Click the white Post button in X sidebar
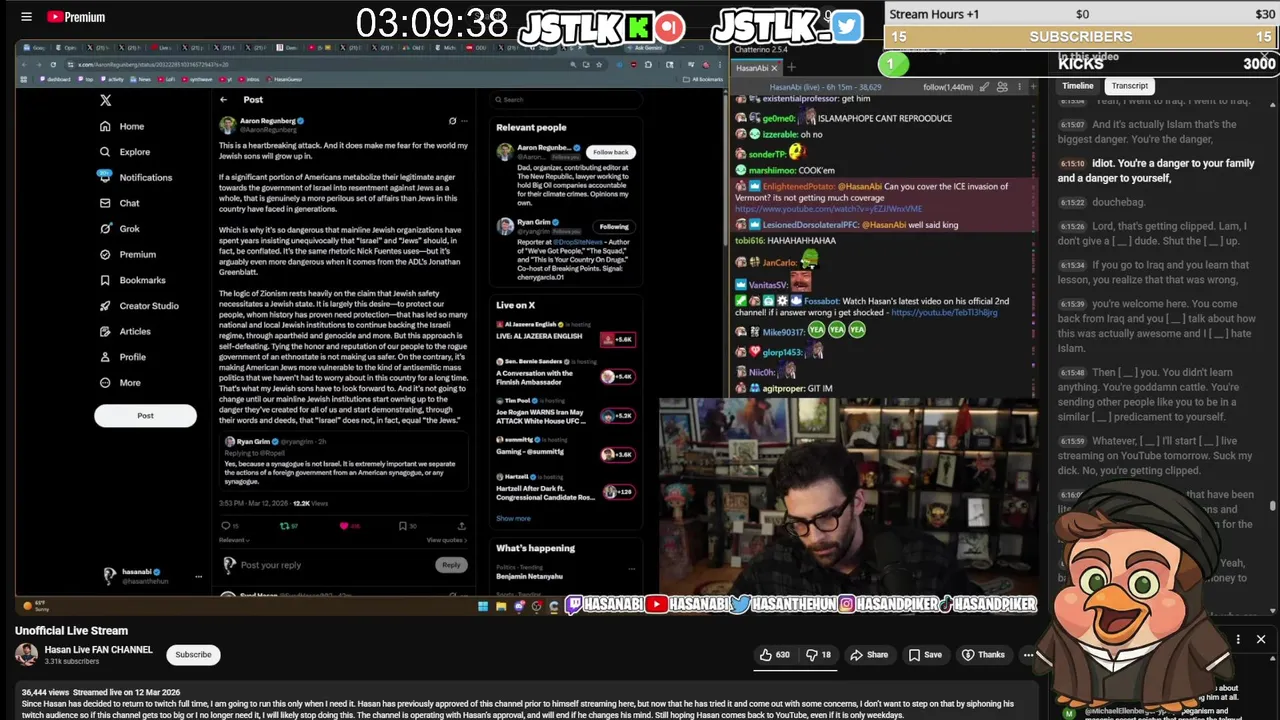Image resolution: width=1280 pixels, height=720 pixels. coord(146,416)
